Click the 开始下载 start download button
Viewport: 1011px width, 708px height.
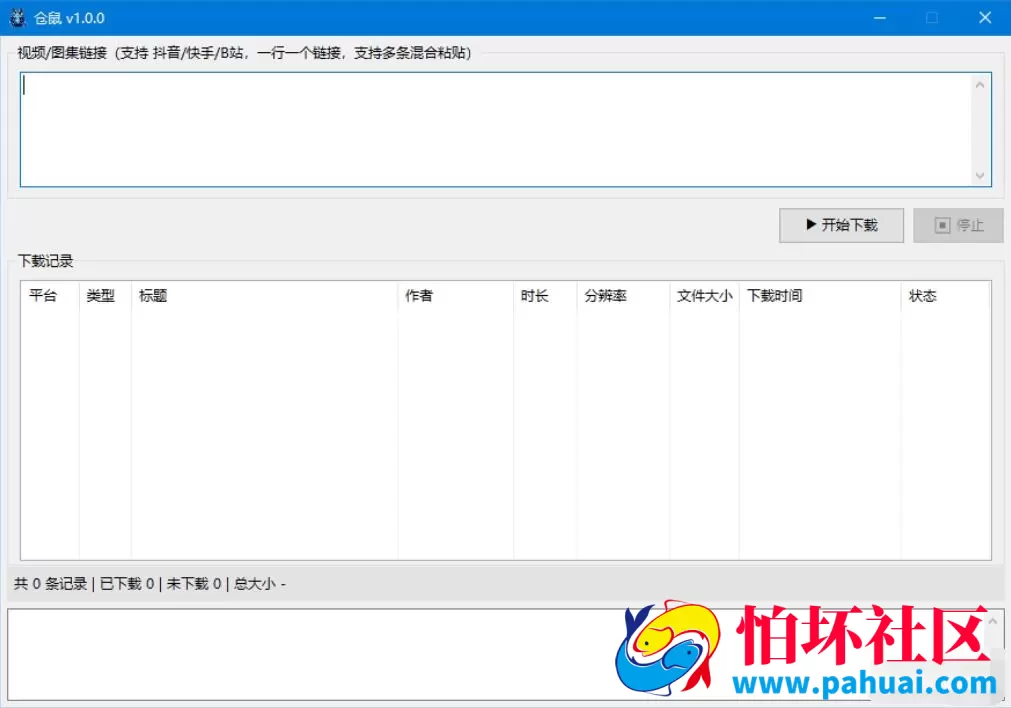pos(841,225)
